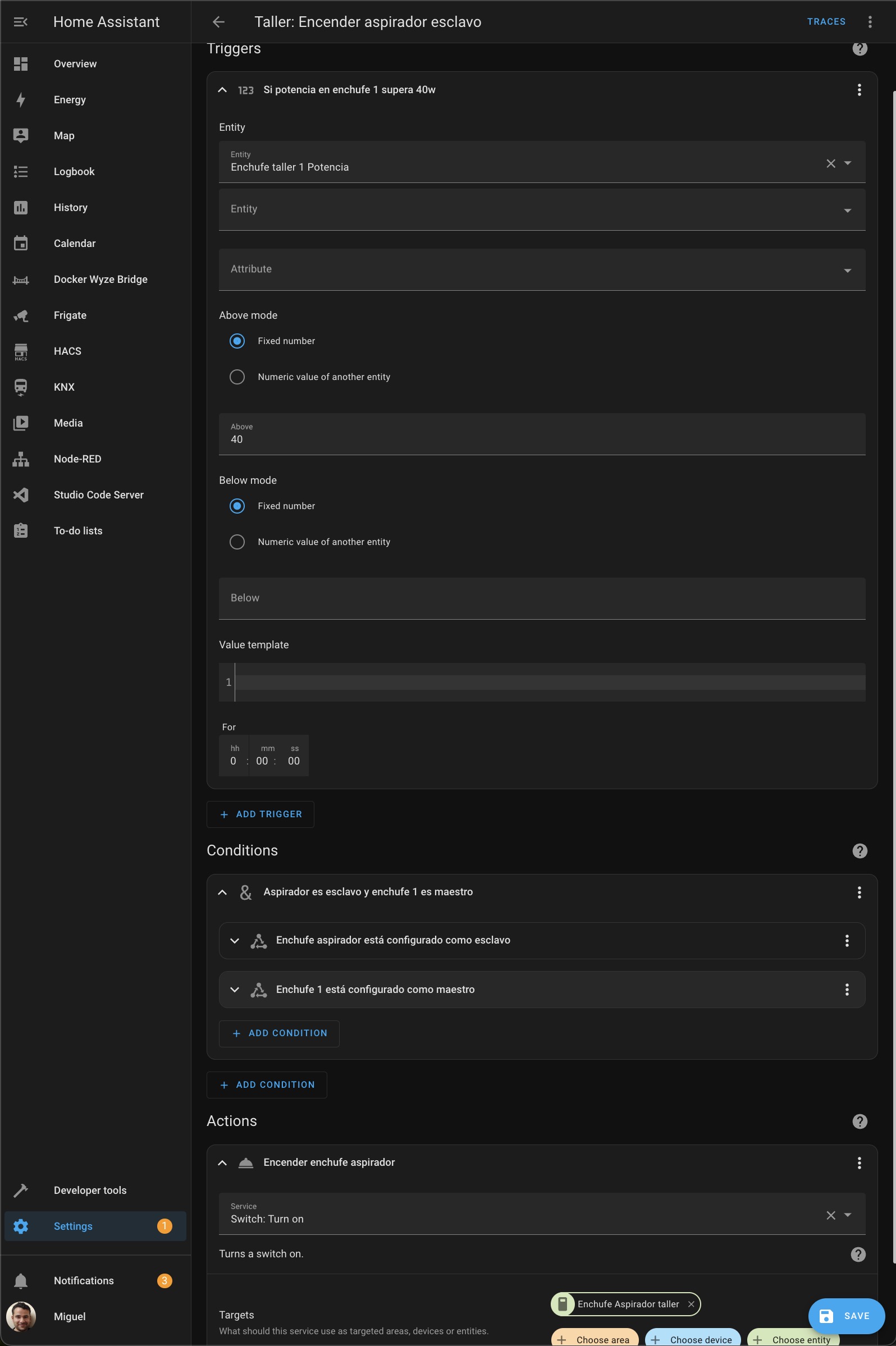The width and height of the screenshot is (896, 1346).
Task: Open the Overview dashboard
Action: [x=95, y=64]
